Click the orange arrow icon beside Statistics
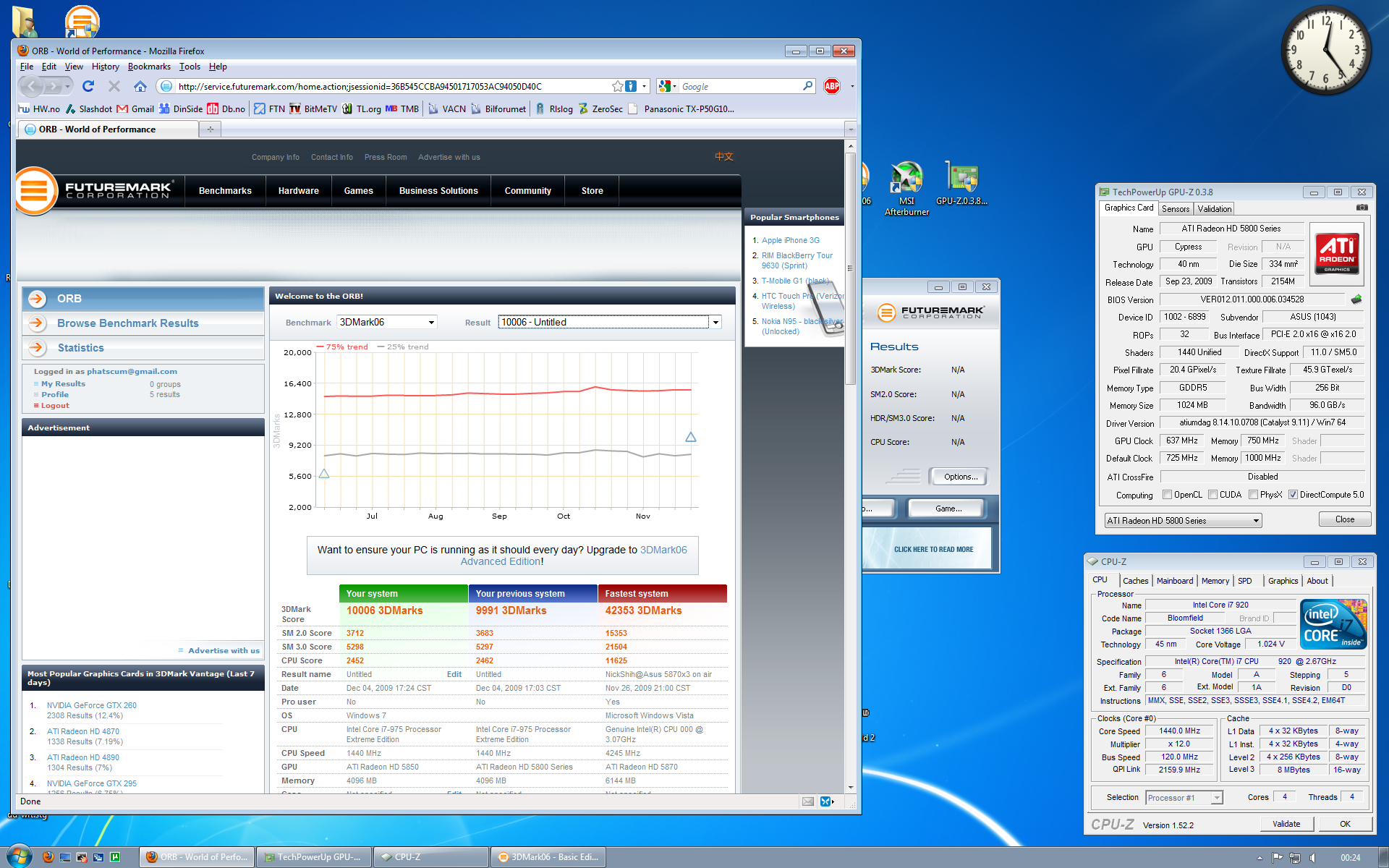This screenshot has height=868, width=1389. tap(37, 348)
